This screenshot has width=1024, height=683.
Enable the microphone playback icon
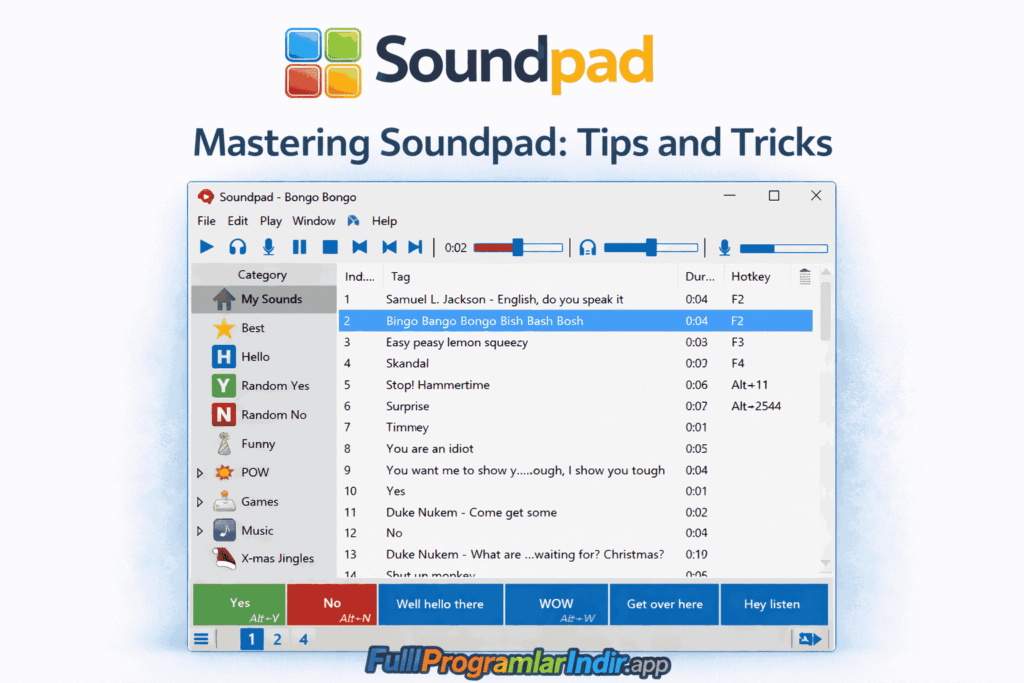(268, 247)
